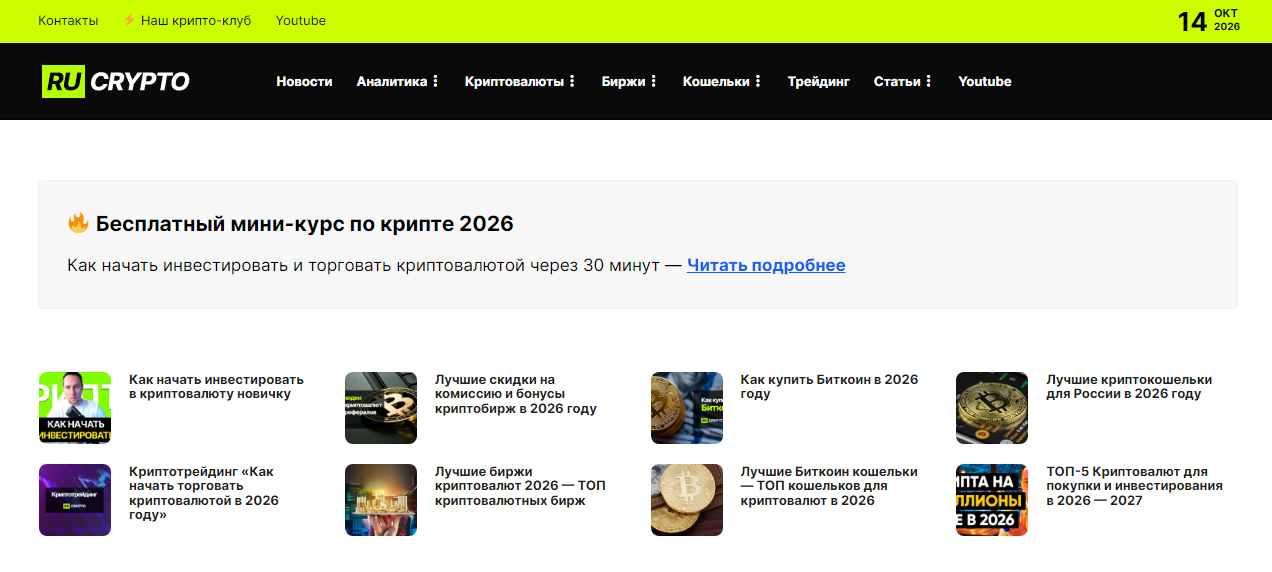Image resolution: width=1272 pixels, height=572 pixels.
Task: Click the date 14 ОКТ 2026
Action: 1208,21
